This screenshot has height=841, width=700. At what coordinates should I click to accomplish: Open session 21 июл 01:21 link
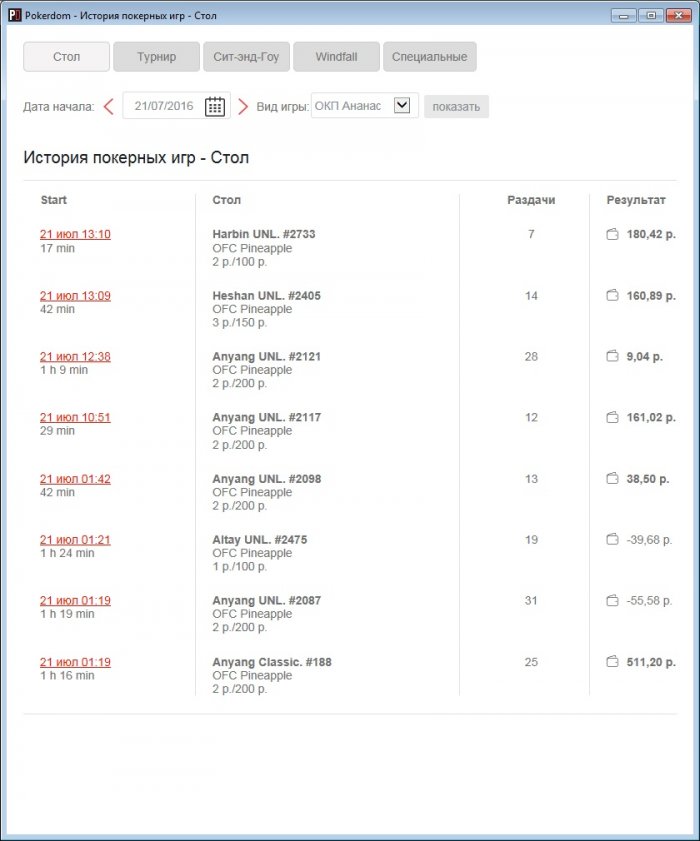pos(75,540)
